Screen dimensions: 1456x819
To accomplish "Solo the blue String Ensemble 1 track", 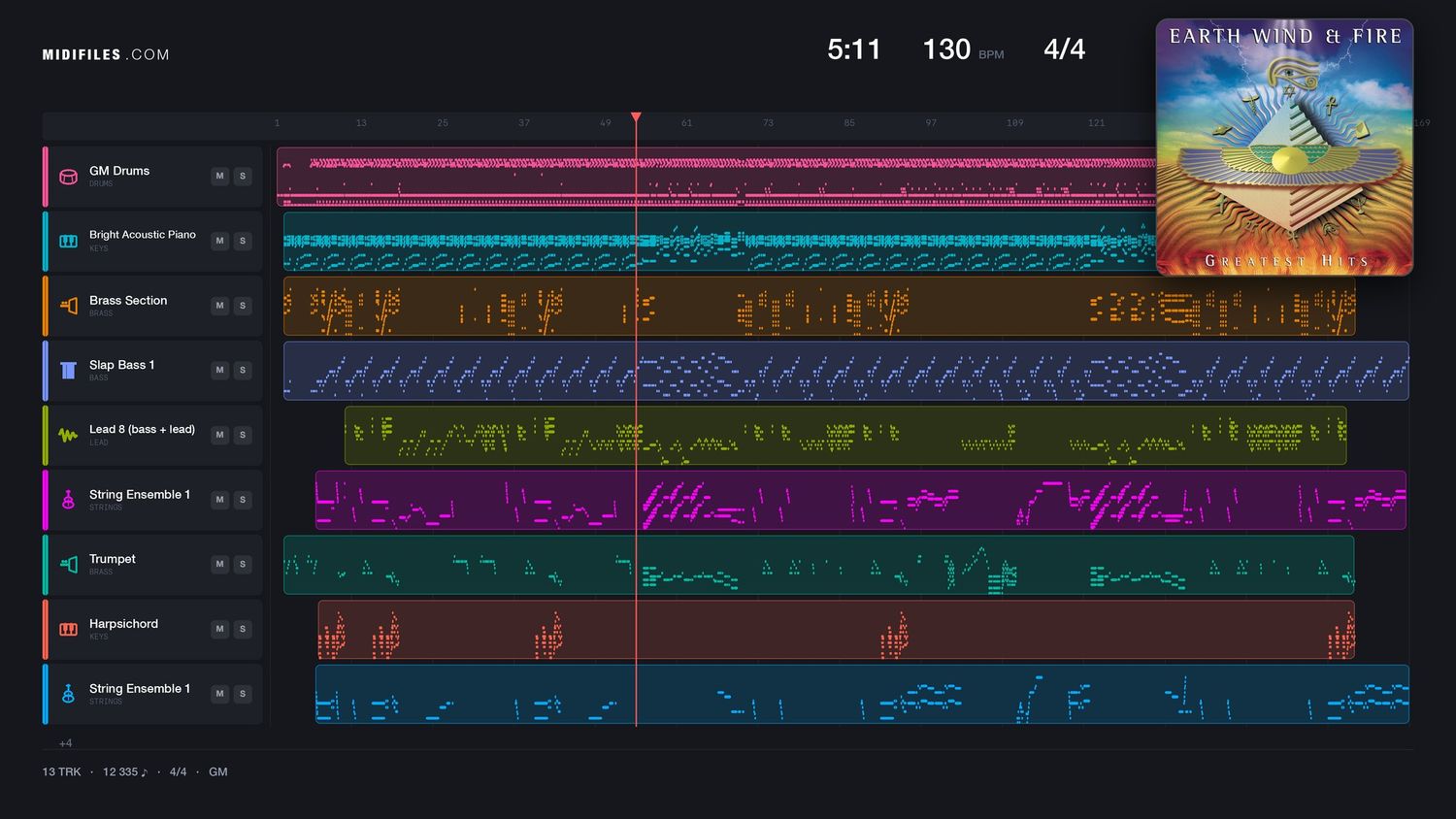I will (243, 694).
